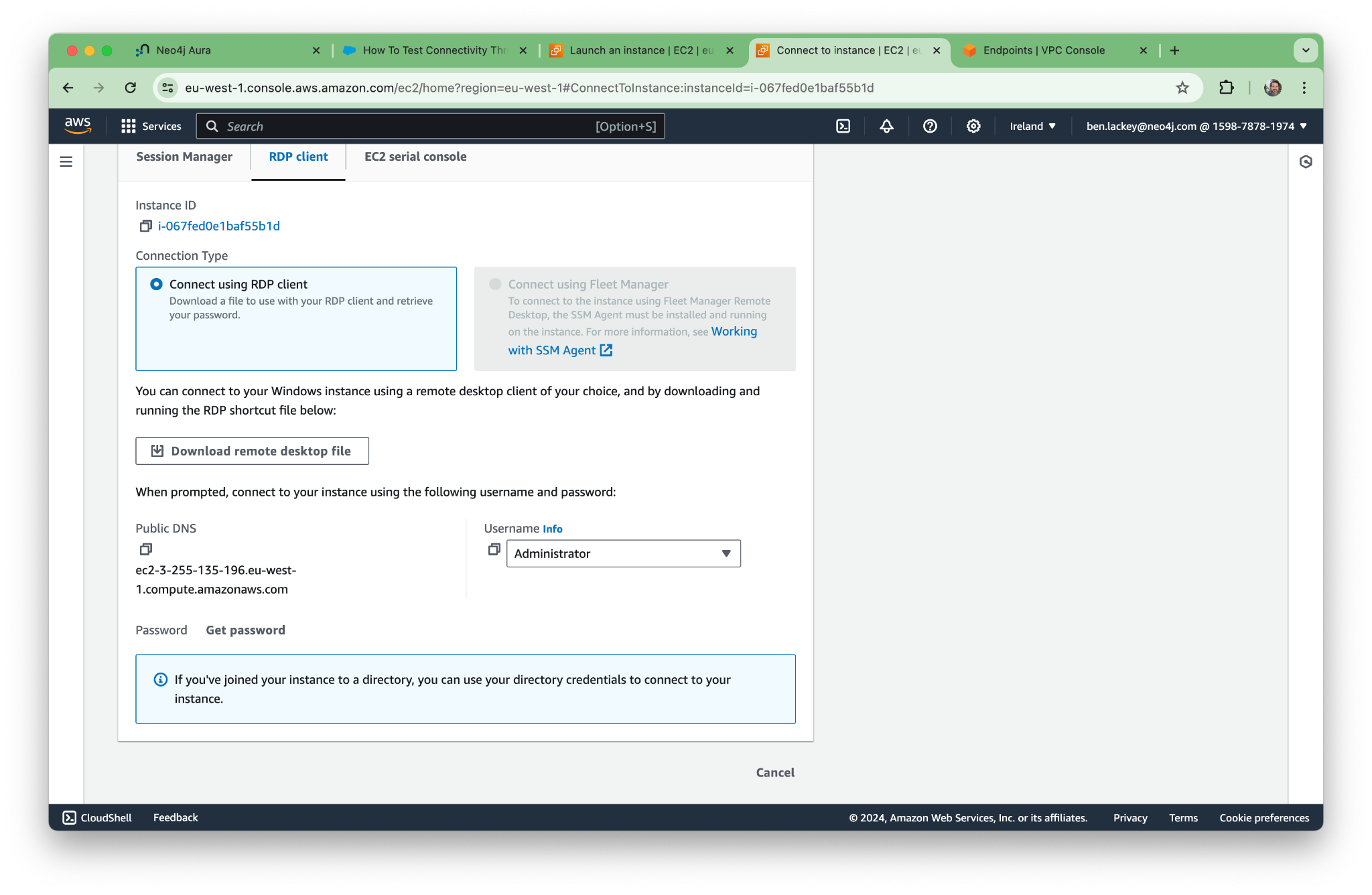This screenshot has width=1372, height=895.
Task: Close the Neo4j Aura tab
Action: click(x=316, y=50)
